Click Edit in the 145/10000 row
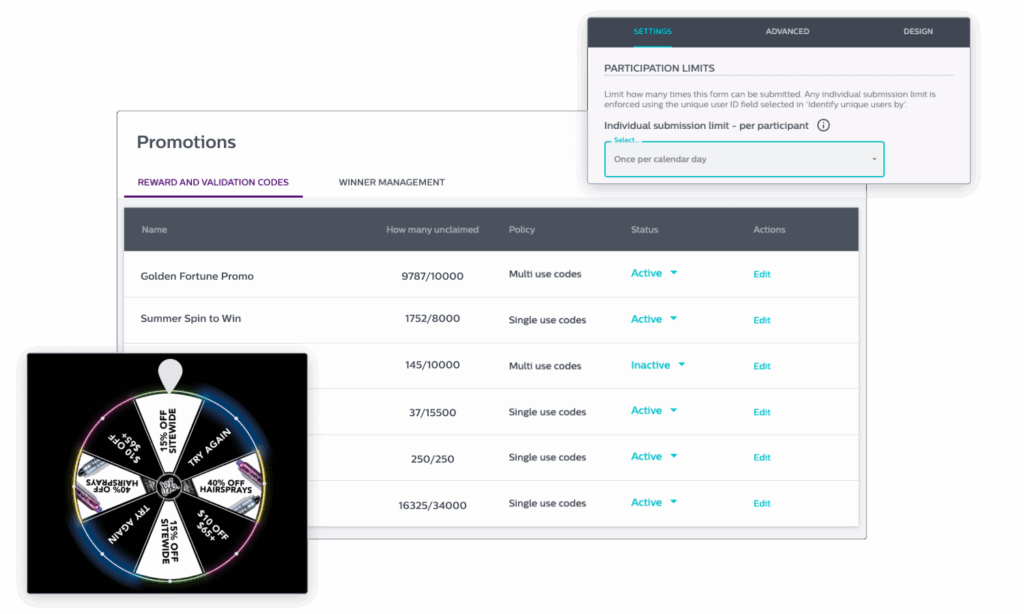The width and height of the screenshot is (1024, 614). pyautogui.click(x=761, y=366)
